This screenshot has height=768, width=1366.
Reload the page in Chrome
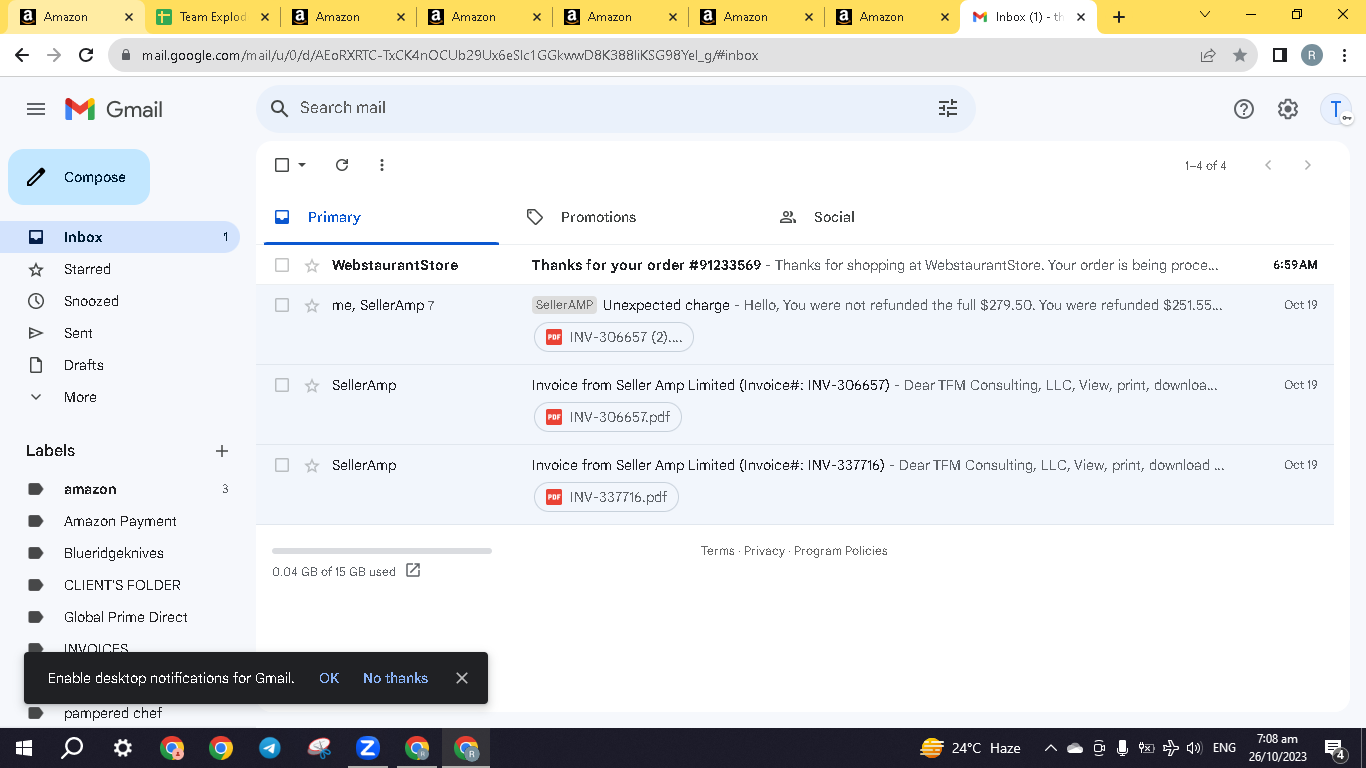pos(86,55)
